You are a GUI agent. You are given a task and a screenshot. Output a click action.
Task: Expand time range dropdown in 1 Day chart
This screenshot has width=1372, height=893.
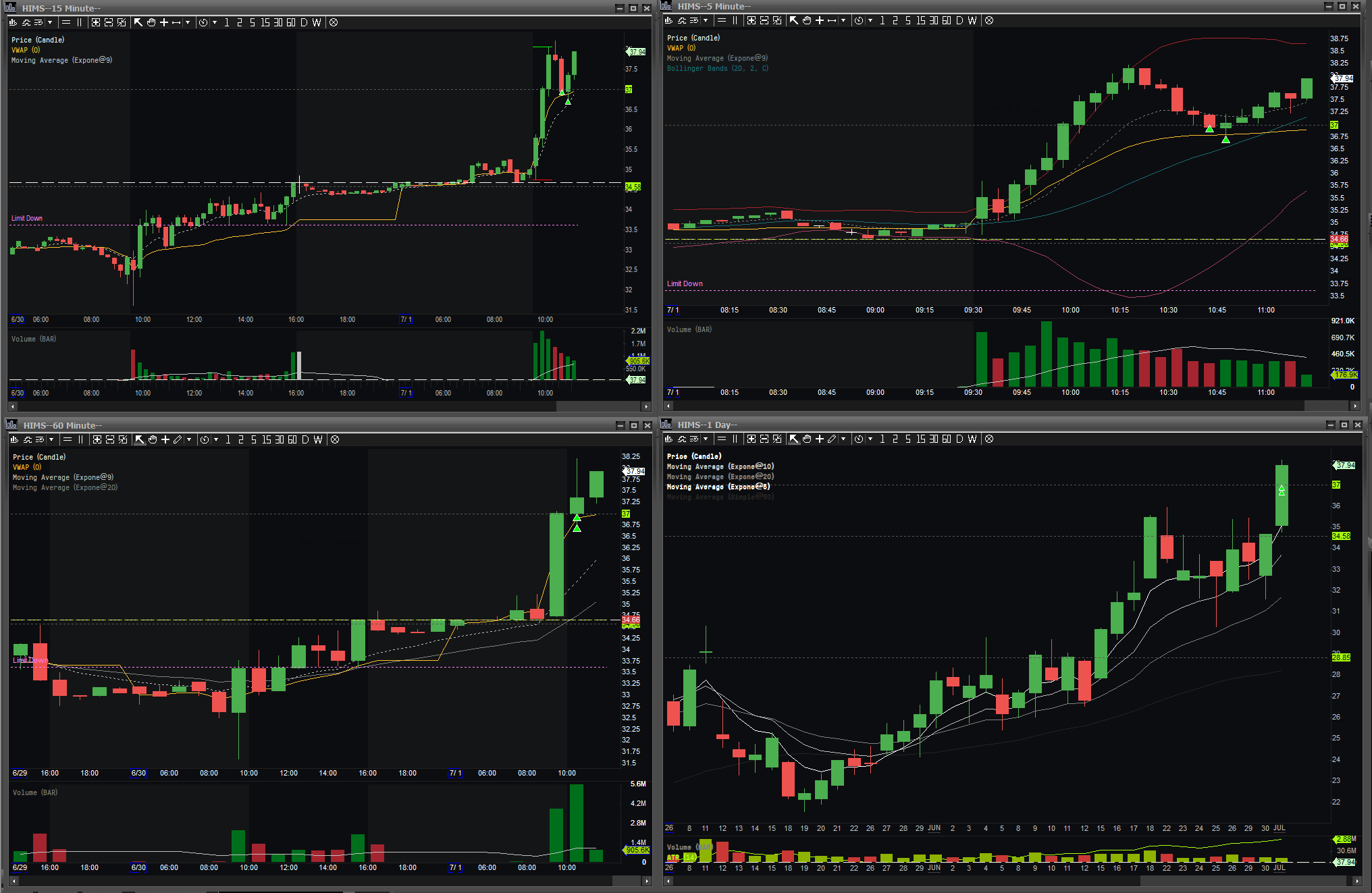pos(870,439)
